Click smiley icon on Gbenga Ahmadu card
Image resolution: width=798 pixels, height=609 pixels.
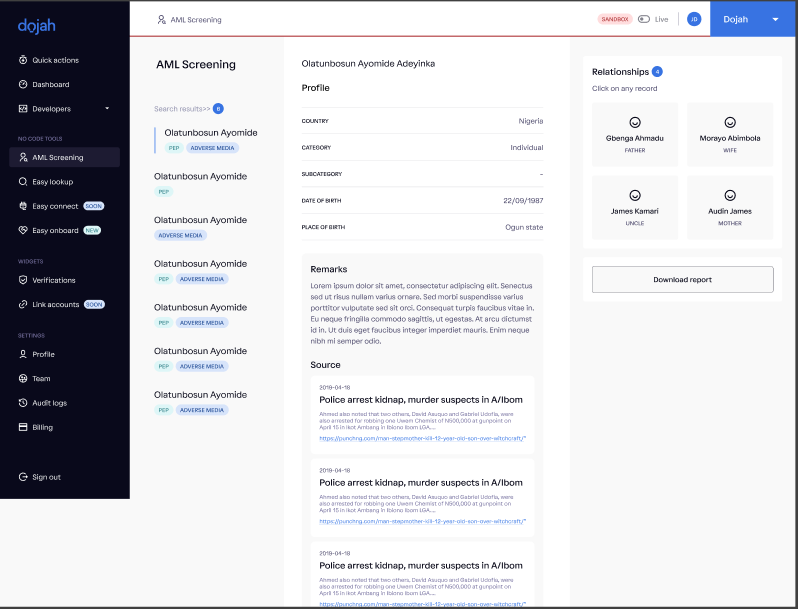click(x=635, y=122)
